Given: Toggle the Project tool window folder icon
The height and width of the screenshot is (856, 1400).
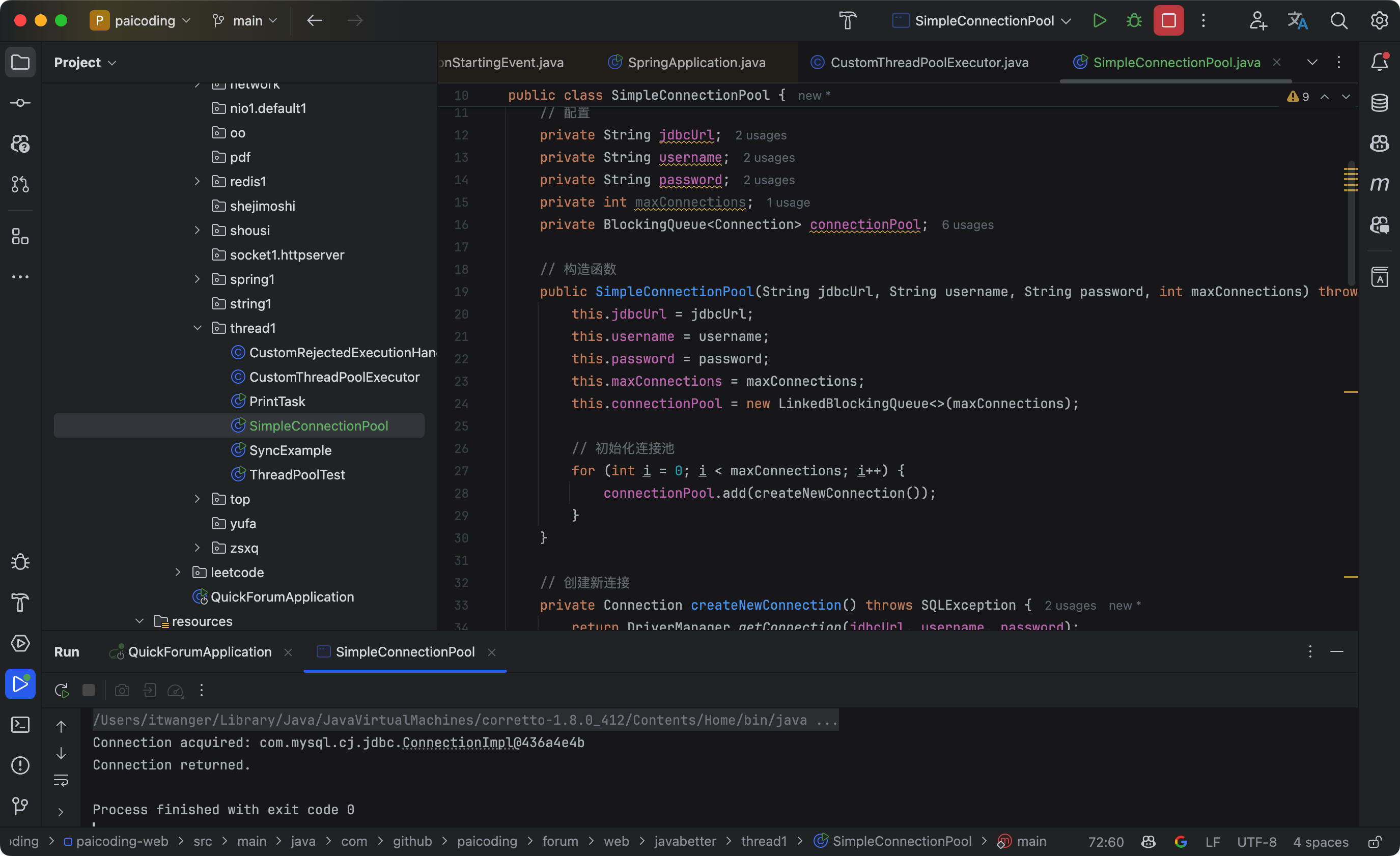Looking at the screenshot, I should 20,62.
